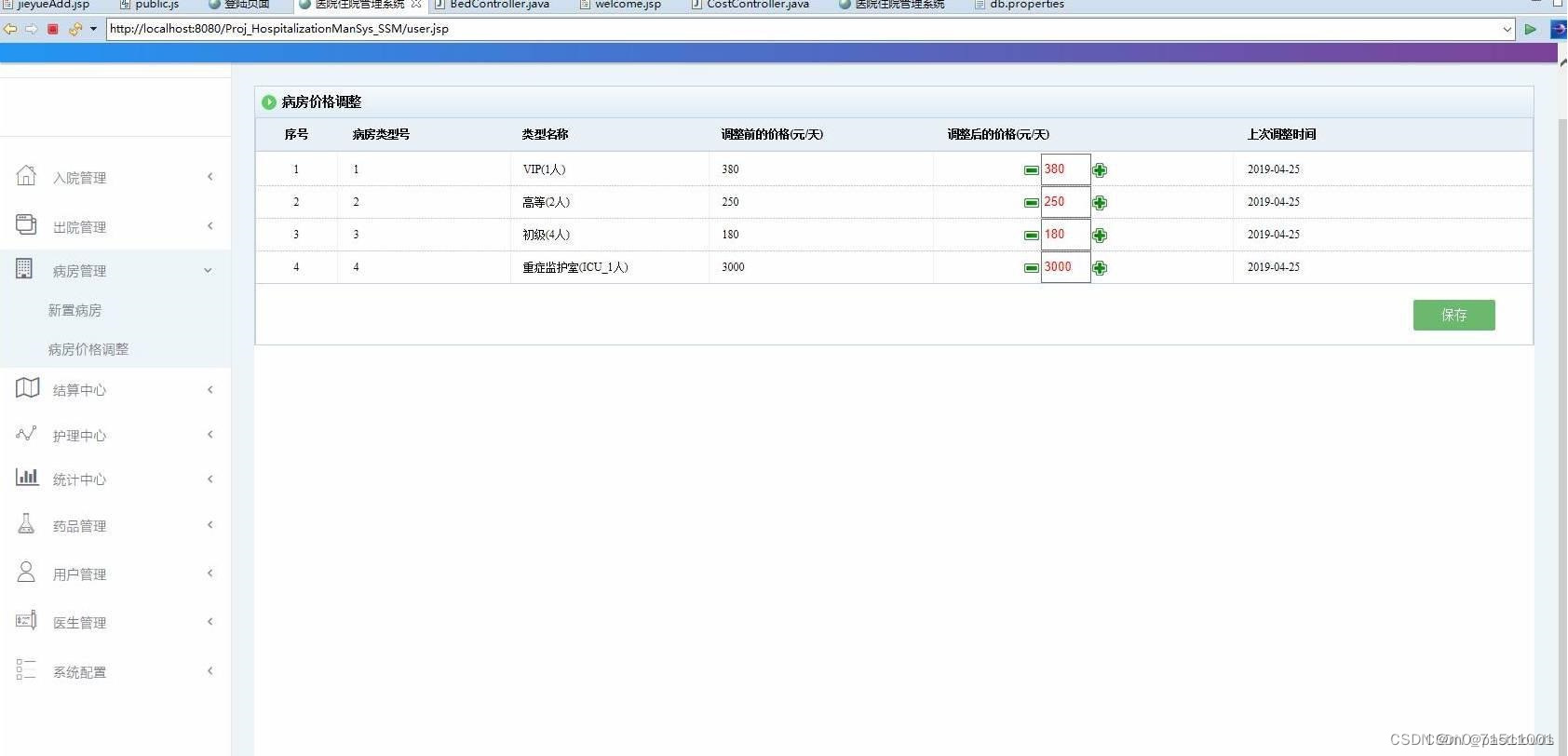Open the 入院管理 menu label
Viewport: 1568px width, 756px height.
pos(79,177)
